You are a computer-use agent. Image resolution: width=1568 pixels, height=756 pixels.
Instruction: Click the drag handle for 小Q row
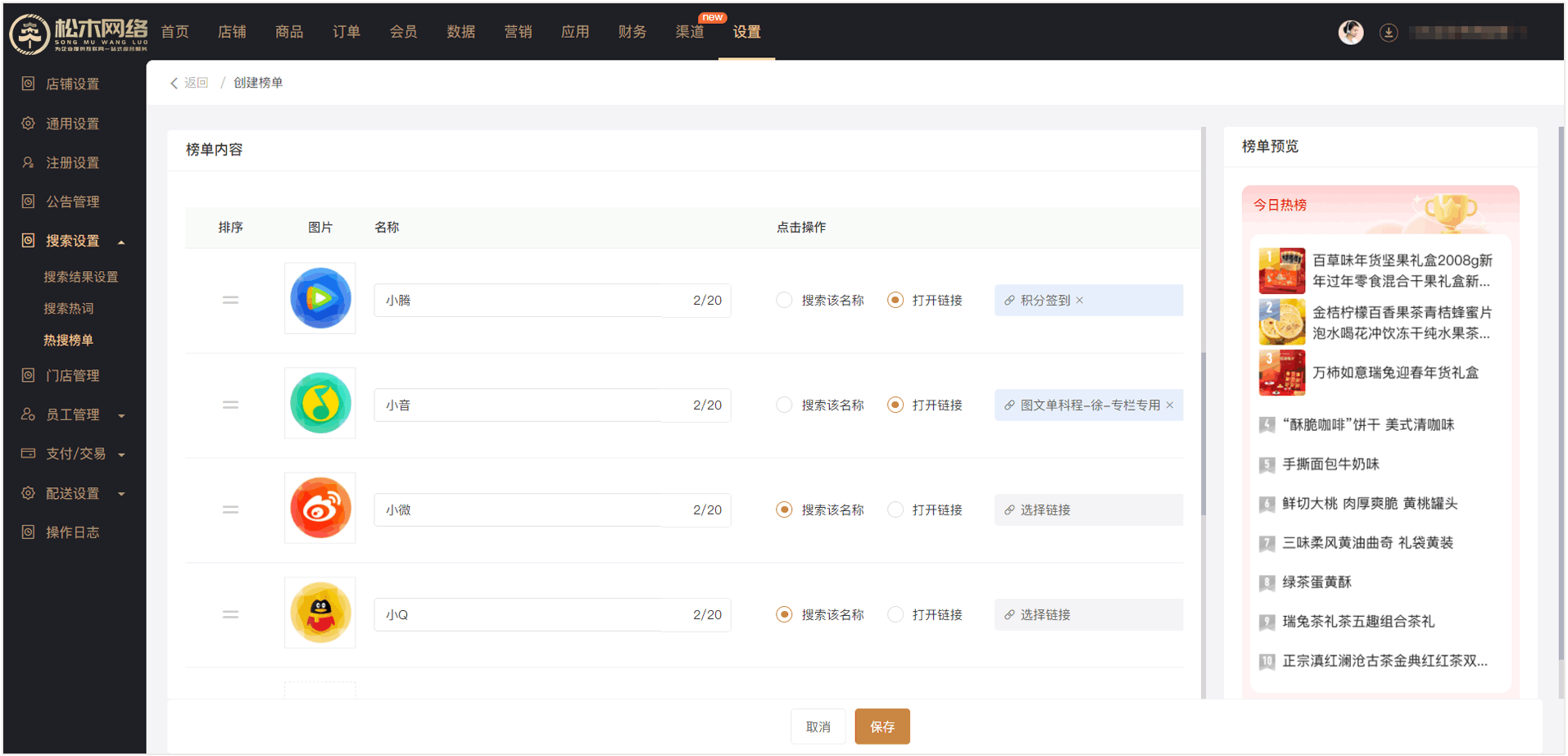coord(231,615)
